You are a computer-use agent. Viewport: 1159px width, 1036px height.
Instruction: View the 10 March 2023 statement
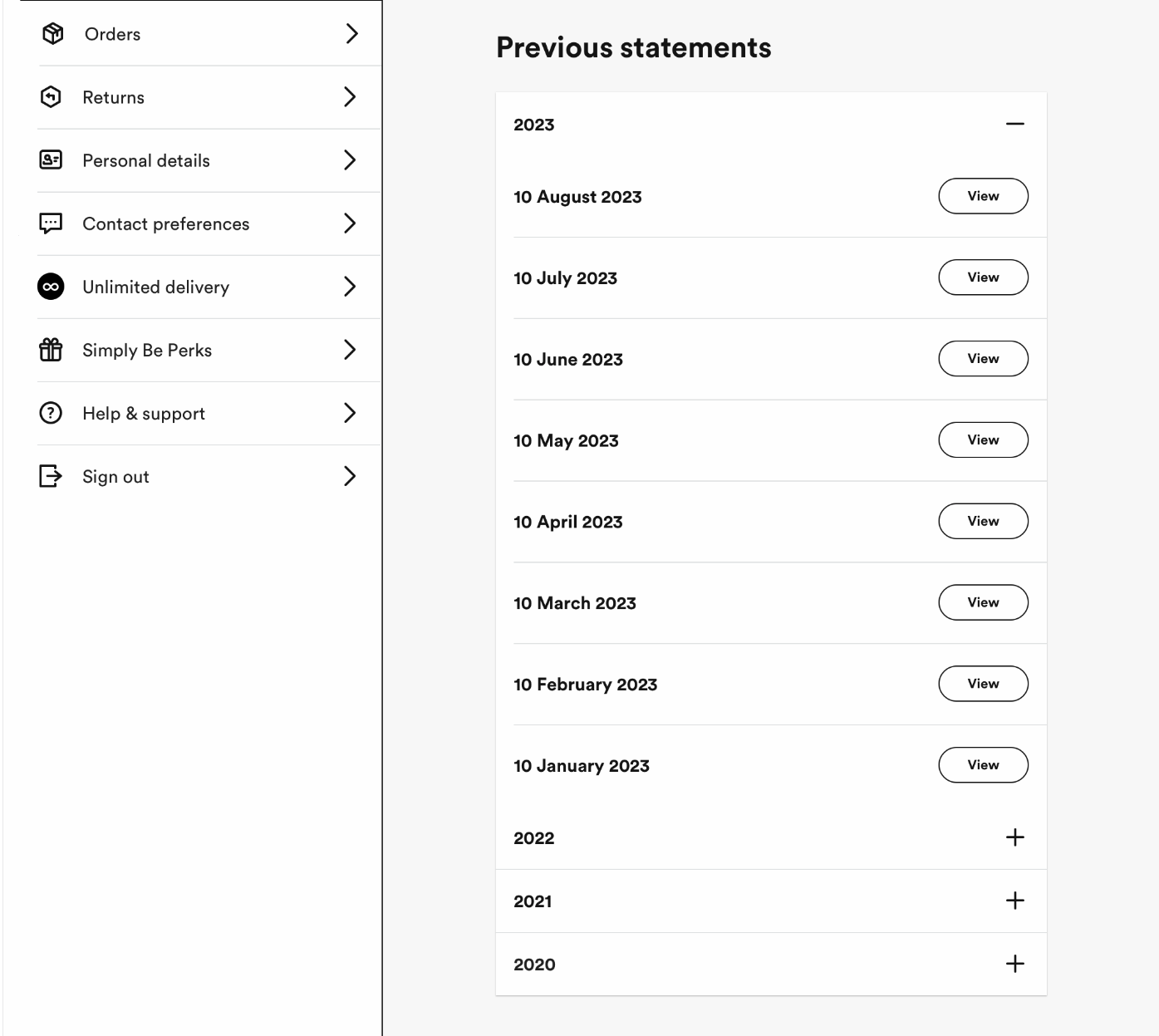pos(983,602)
